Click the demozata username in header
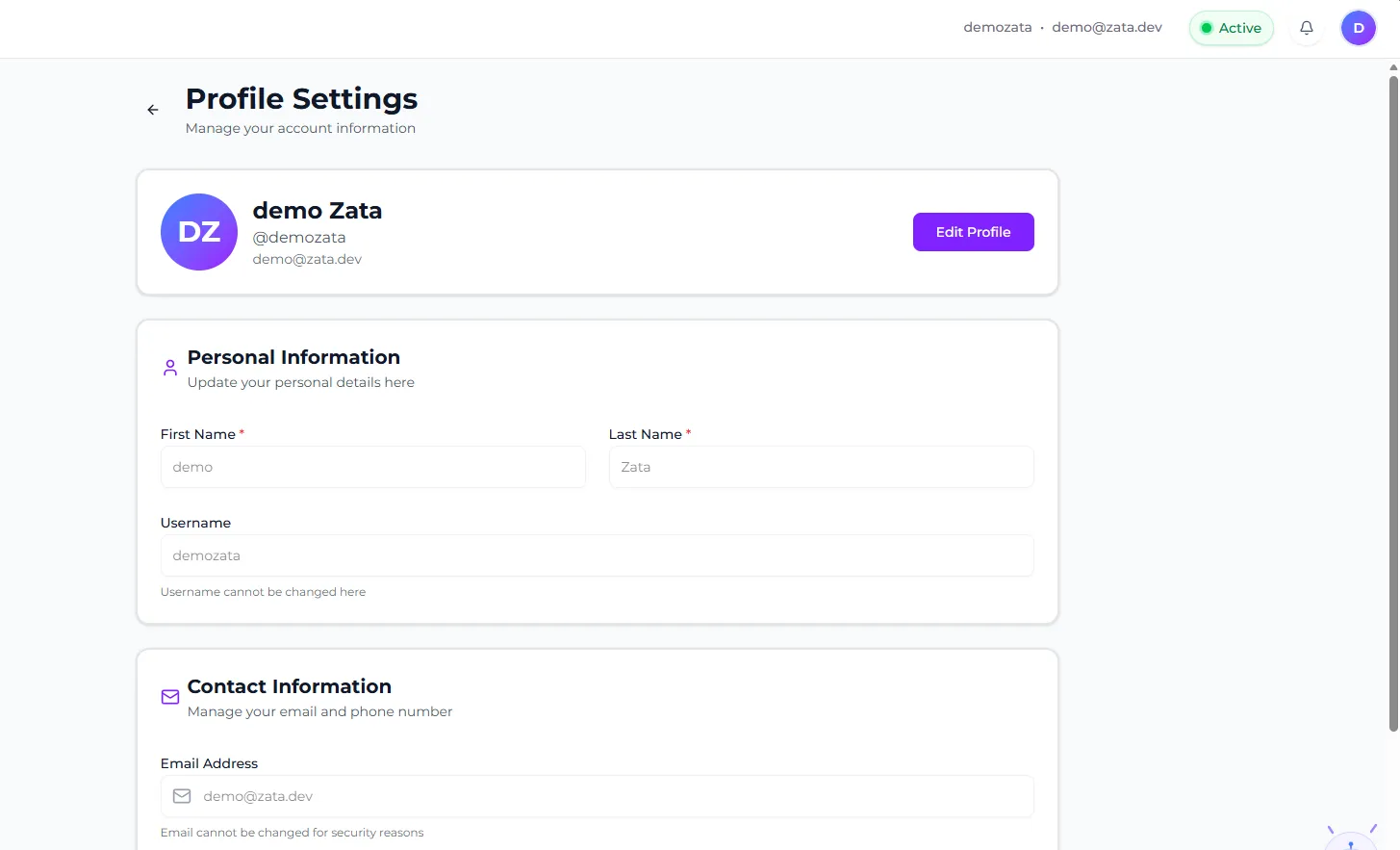This screenshot has width=1400, height=850. (x=997, y=27)
